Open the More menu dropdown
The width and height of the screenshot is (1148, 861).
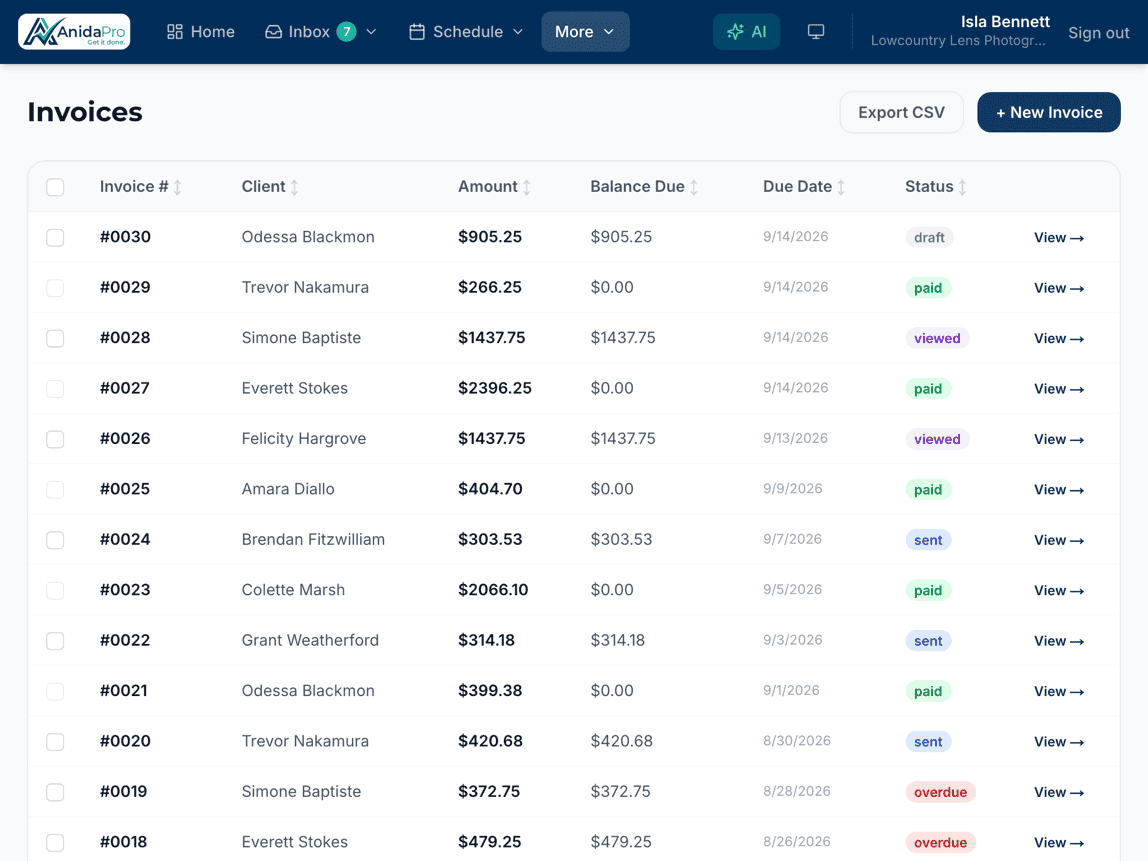(x=585, y=31)
